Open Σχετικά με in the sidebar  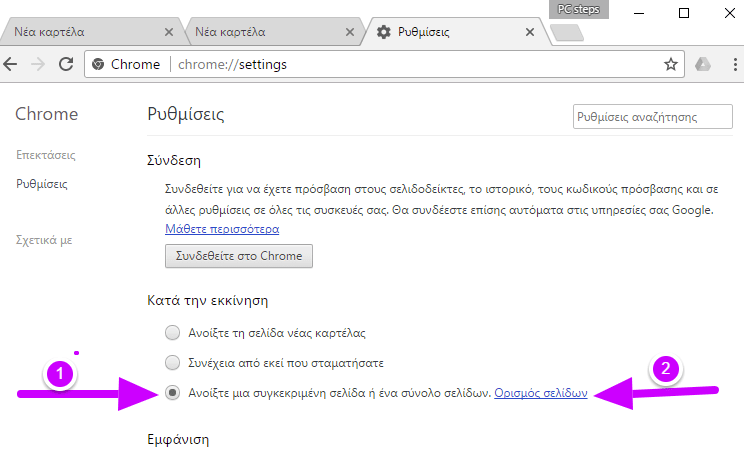[x=44, y=240]
